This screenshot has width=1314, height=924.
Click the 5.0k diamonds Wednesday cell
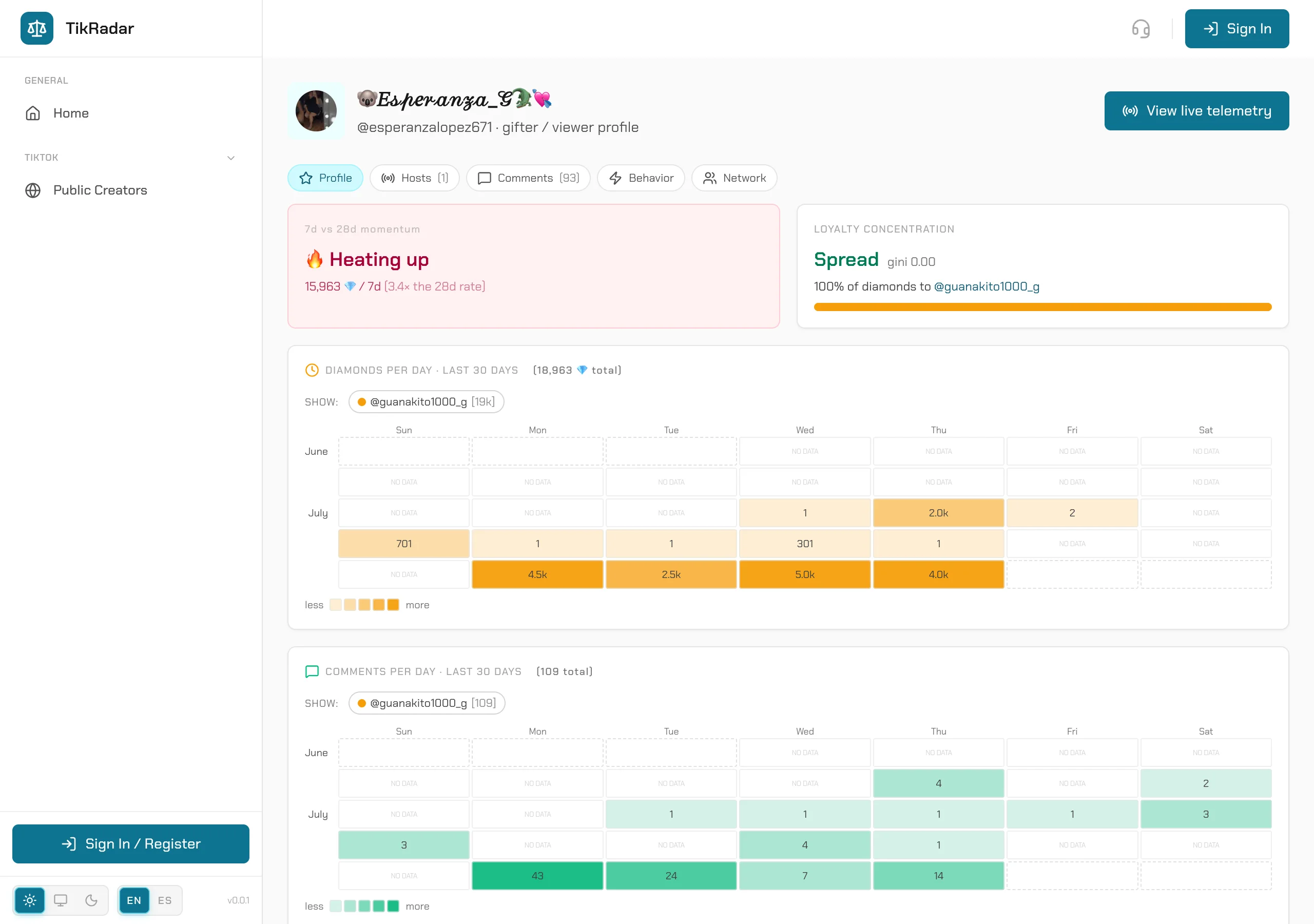(805, 575)
